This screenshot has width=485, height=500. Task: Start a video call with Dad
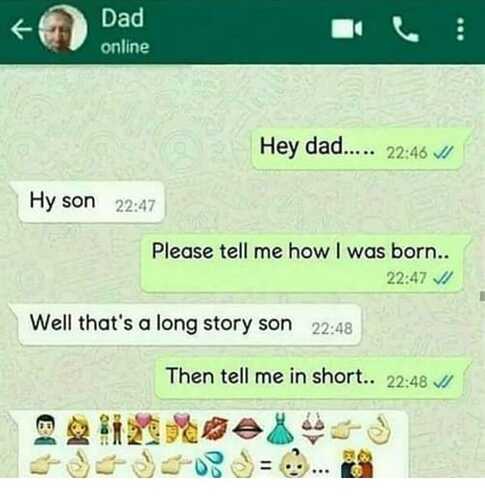click(347, 29)
